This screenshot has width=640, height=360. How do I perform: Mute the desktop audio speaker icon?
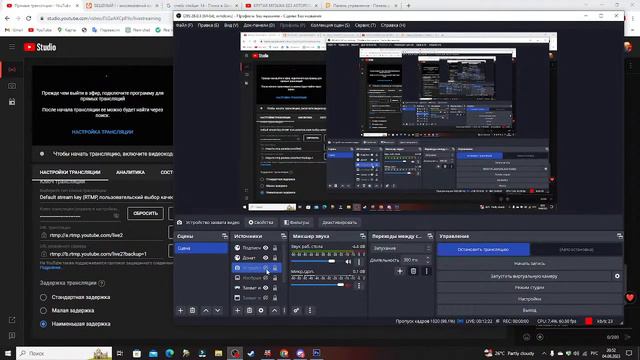(348, 262)
